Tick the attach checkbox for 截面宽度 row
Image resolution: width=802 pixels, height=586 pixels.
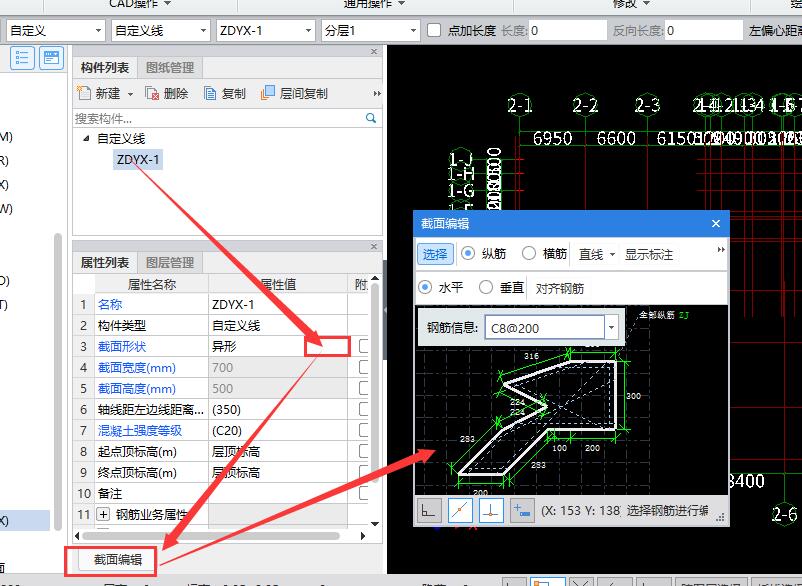[364, 367]
